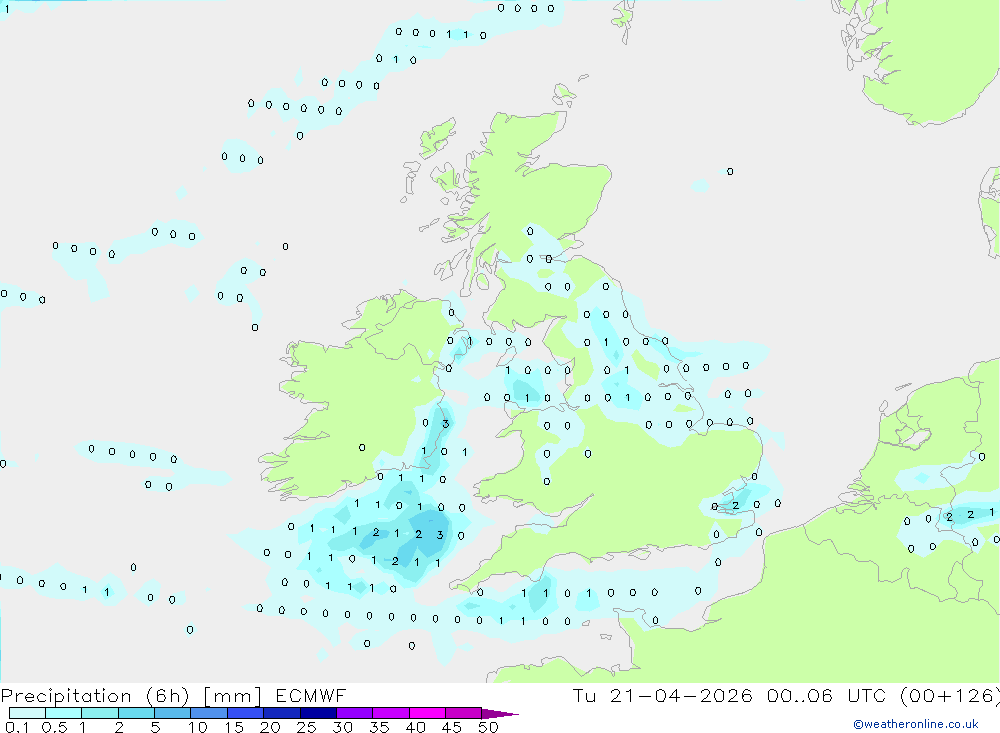Viewport: 1000px width, 733px height.
Task: Click the date 'Tu 21-04-2026'
Action: (663, 695)
